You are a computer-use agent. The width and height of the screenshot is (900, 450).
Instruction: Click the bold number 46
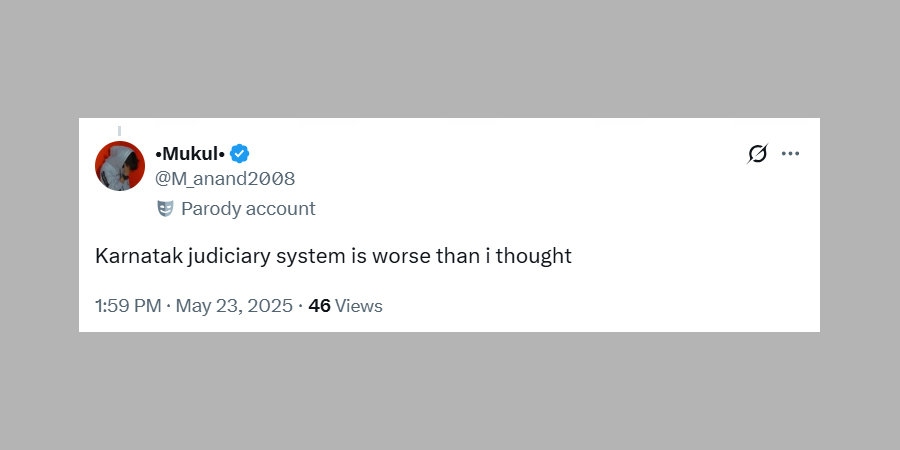pos(319,306)
